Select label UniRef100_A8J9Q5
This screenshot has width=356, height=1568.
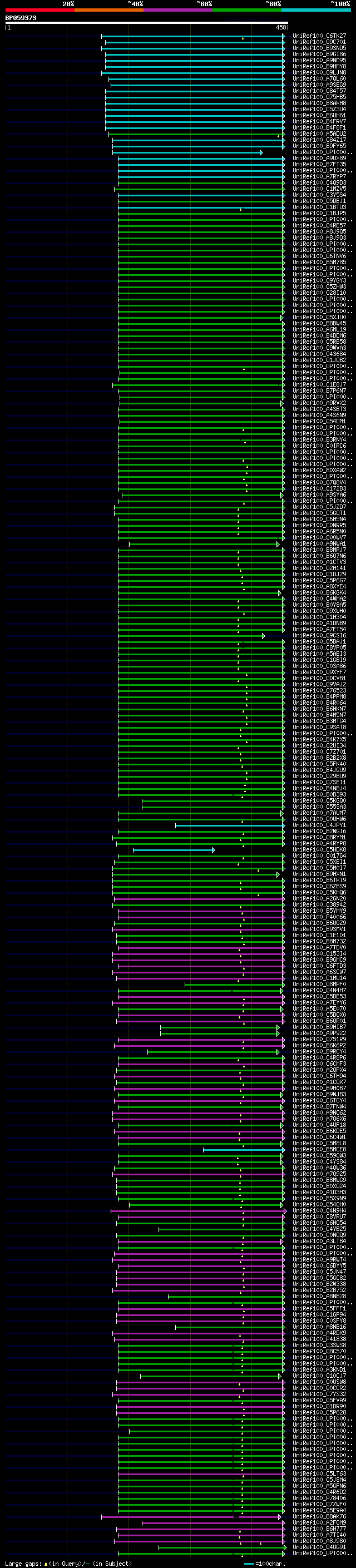pos(319,231)
